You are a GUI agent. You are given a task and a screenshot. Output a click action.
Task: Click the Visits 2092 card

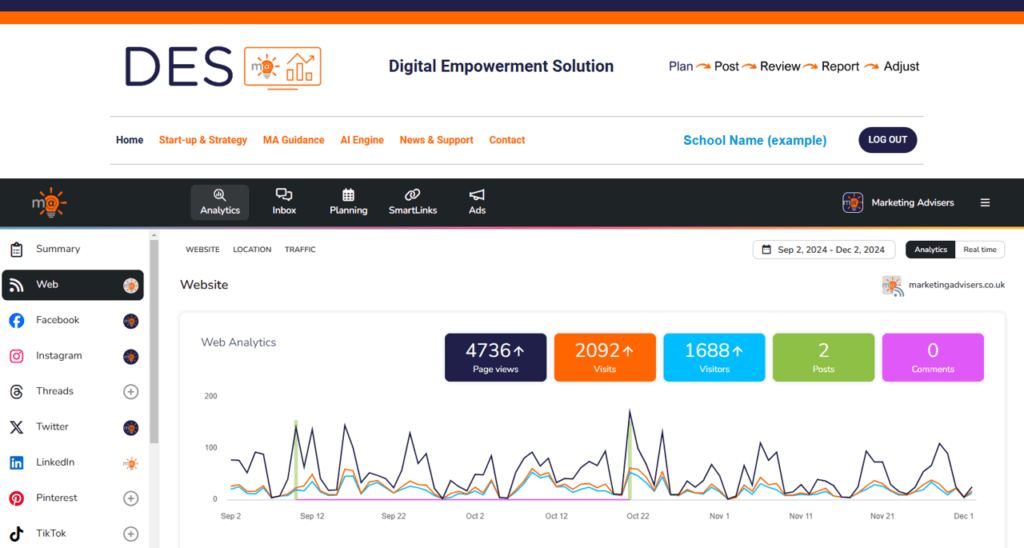coord(605,357)
